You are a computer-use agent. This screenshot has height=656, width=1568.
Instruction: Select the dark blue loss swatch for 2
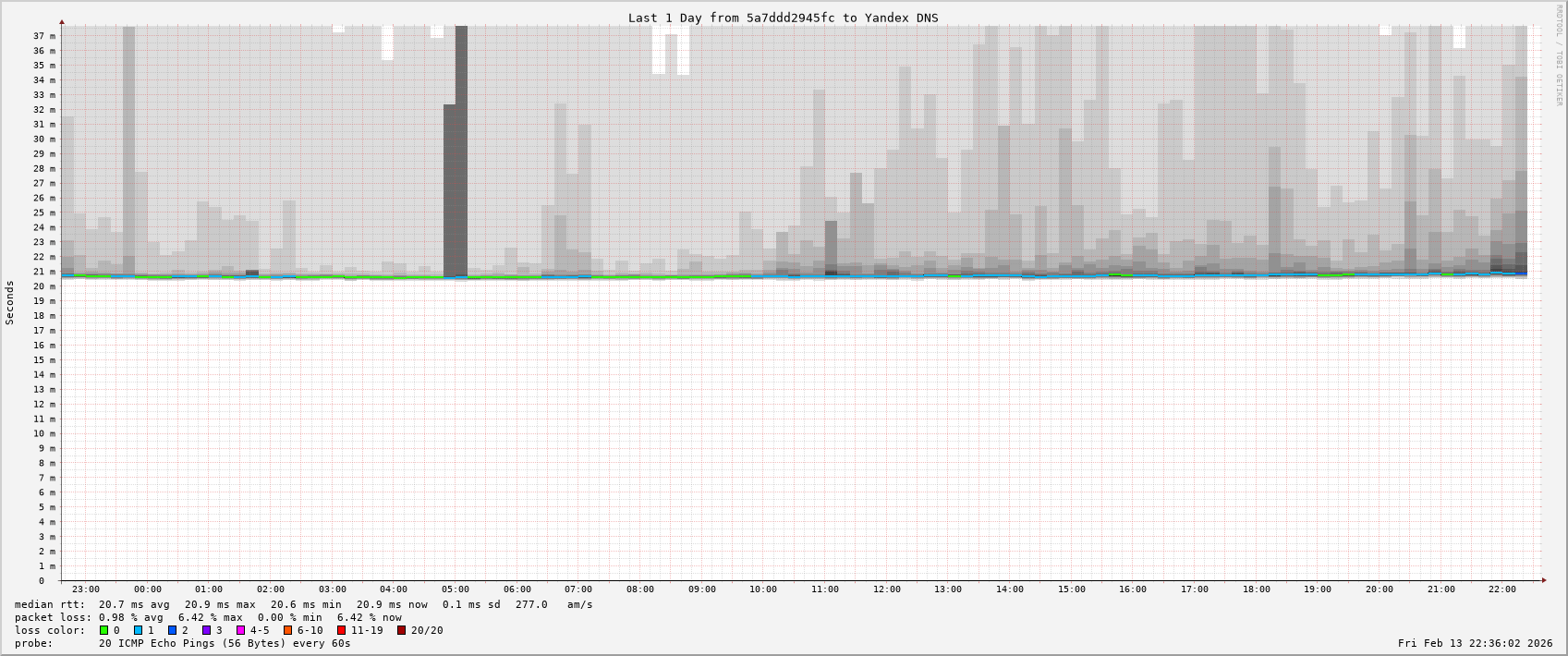(172, 630)
